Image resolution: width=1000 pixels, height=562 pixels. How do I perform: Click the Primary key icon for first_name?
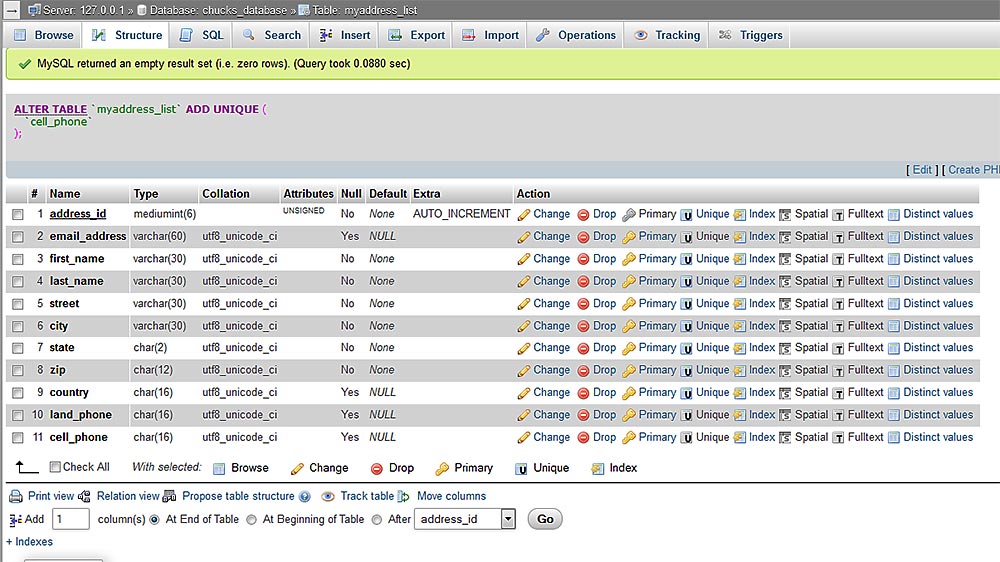629,260
